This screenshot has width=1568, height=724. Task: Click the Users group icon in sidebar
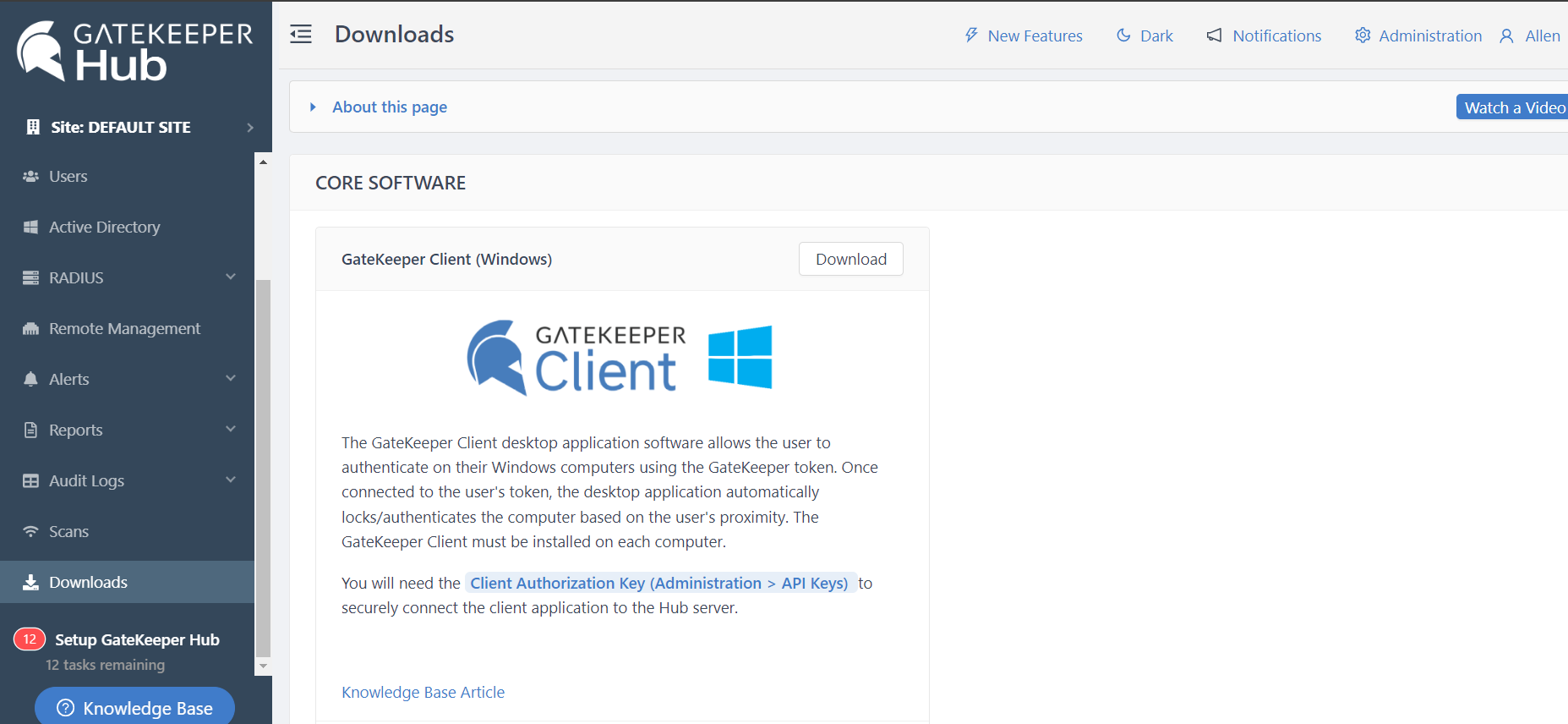pos(31,177)
